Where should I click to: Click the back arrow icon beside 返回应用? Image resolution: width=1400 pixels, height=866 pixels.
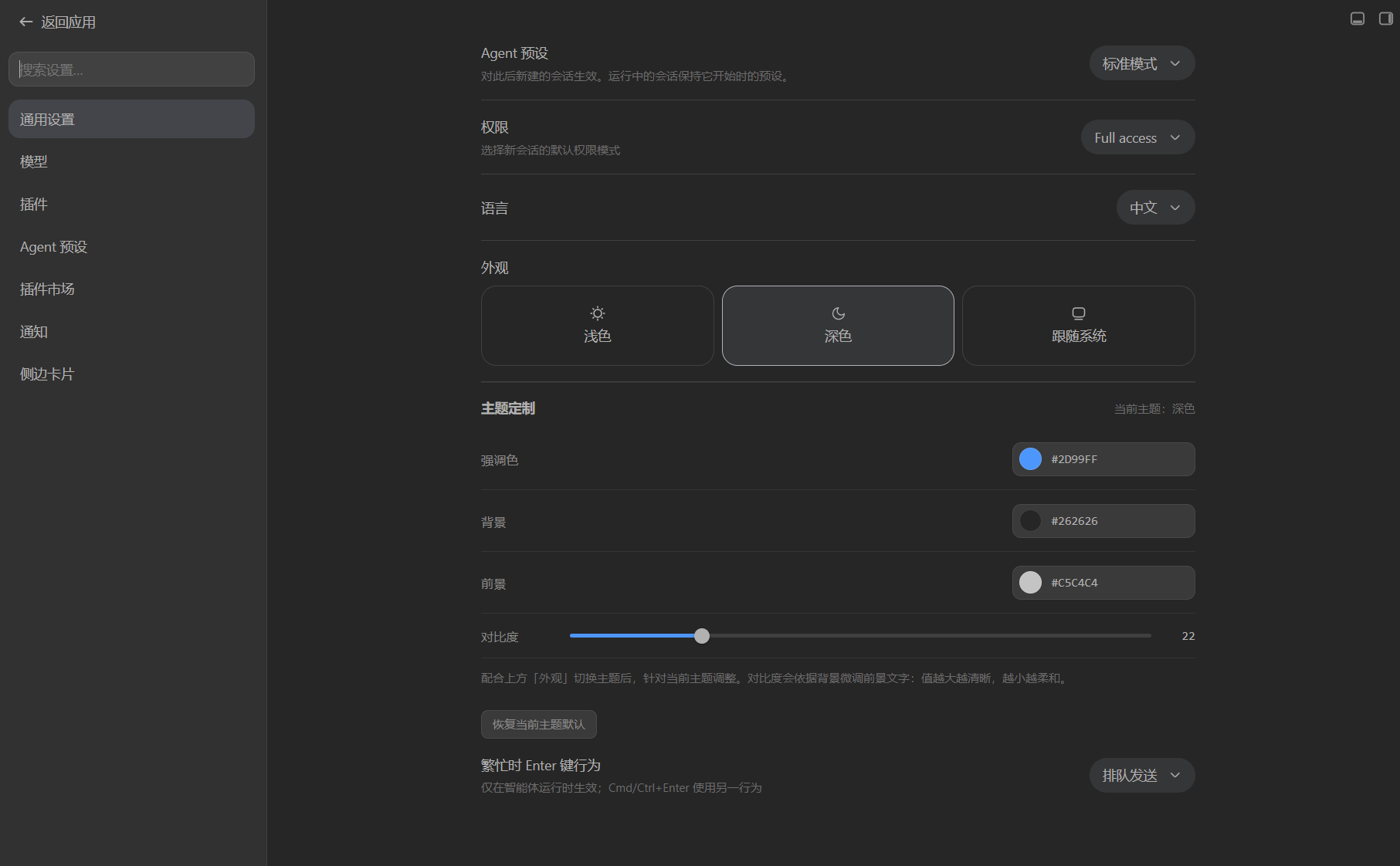click(x=25, y=22)
